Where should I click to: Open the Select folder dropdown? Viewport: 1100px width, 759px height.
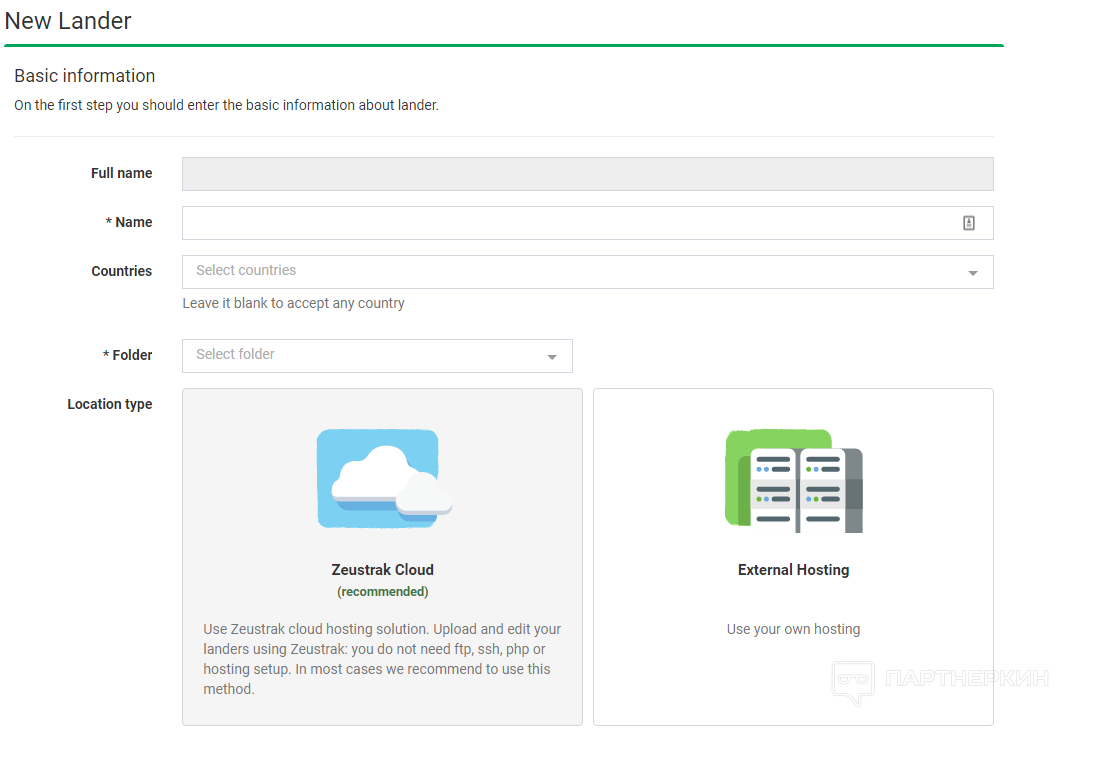coord(377,356)
